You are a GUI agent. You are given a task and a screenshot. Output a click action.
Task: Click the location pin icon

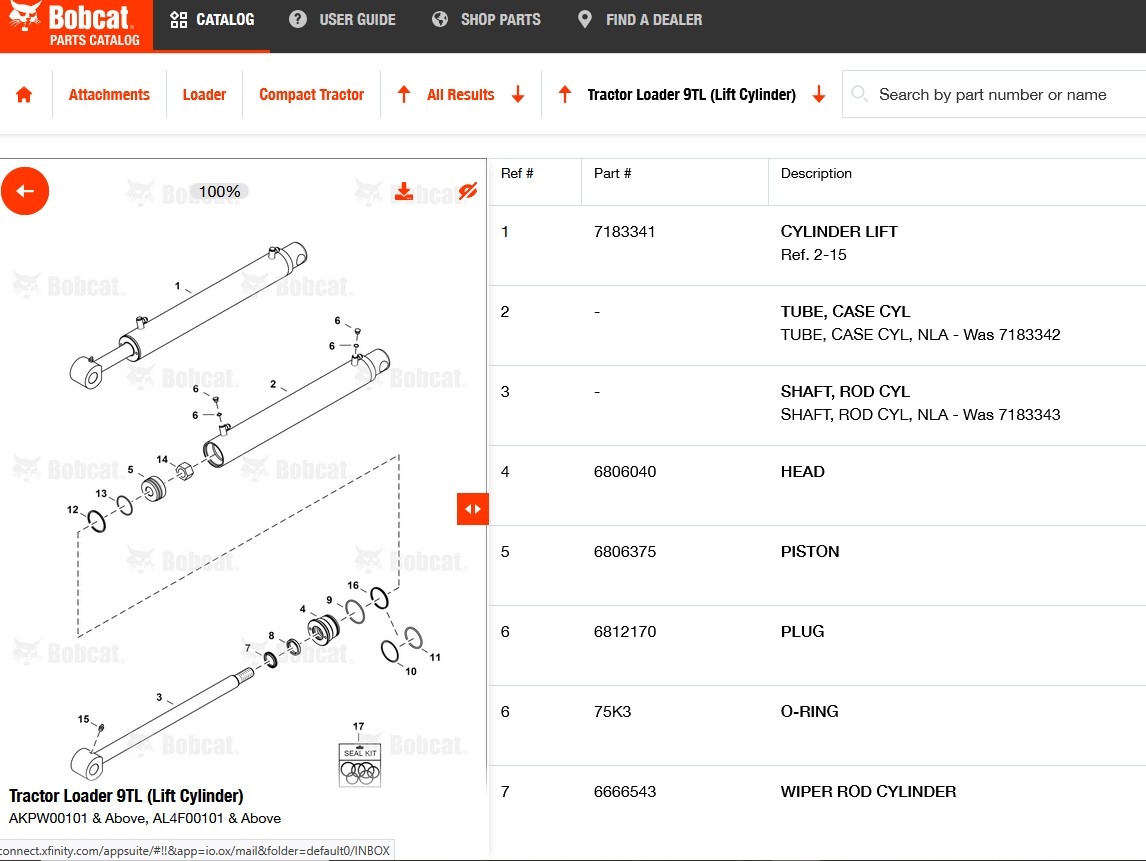585,20
